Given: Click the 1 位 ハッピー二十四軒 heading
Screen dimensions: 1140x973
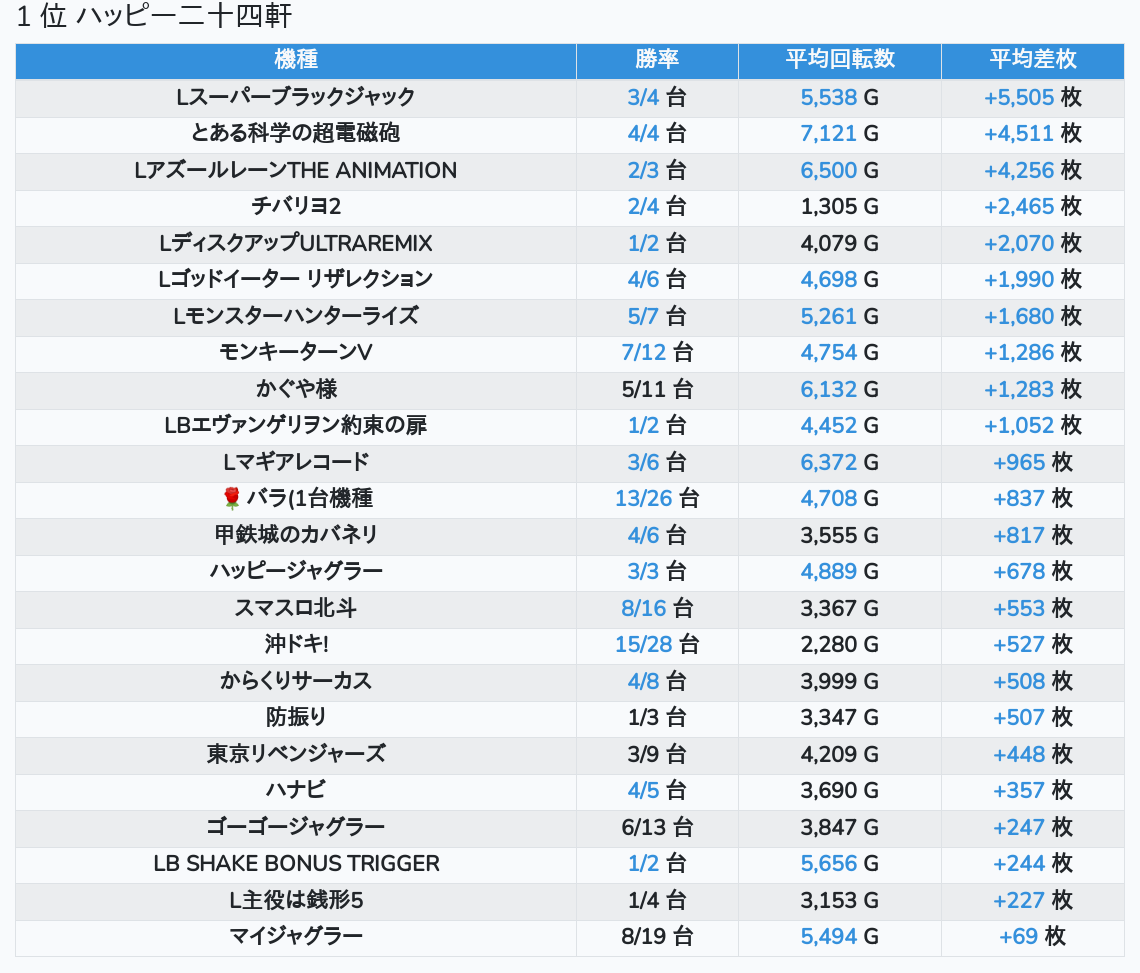Looking at the screenshot, I should tap(154, 17).
